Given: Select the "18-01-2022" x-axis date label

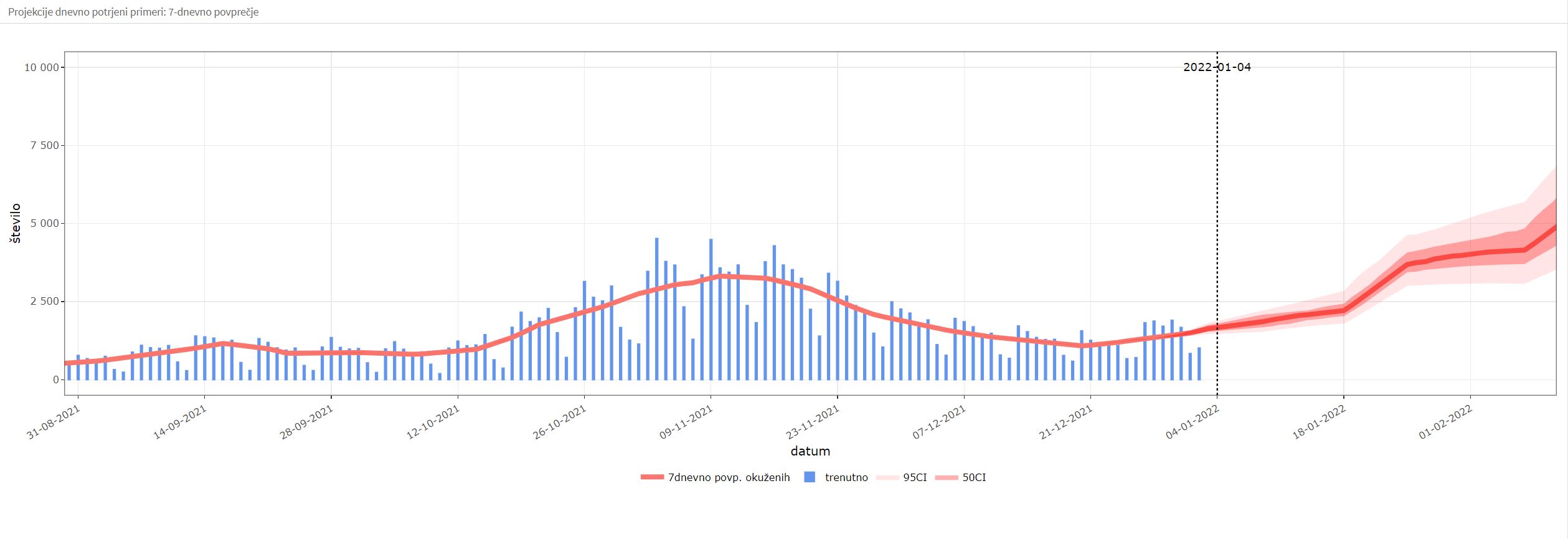Looking at the screenshot, I should 1320,422.
